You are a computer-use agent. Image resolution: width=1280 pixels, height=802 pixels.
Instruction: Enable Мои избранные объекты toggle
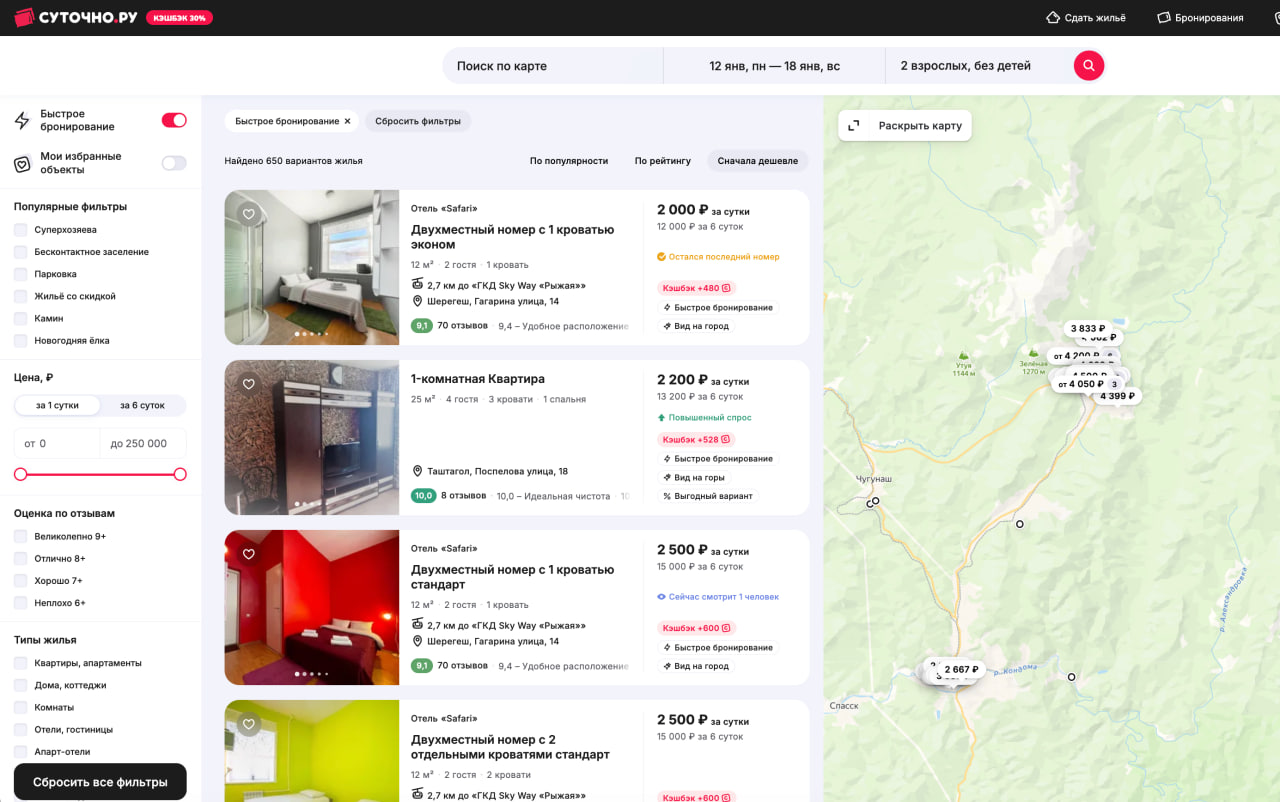tap(174, 163)
